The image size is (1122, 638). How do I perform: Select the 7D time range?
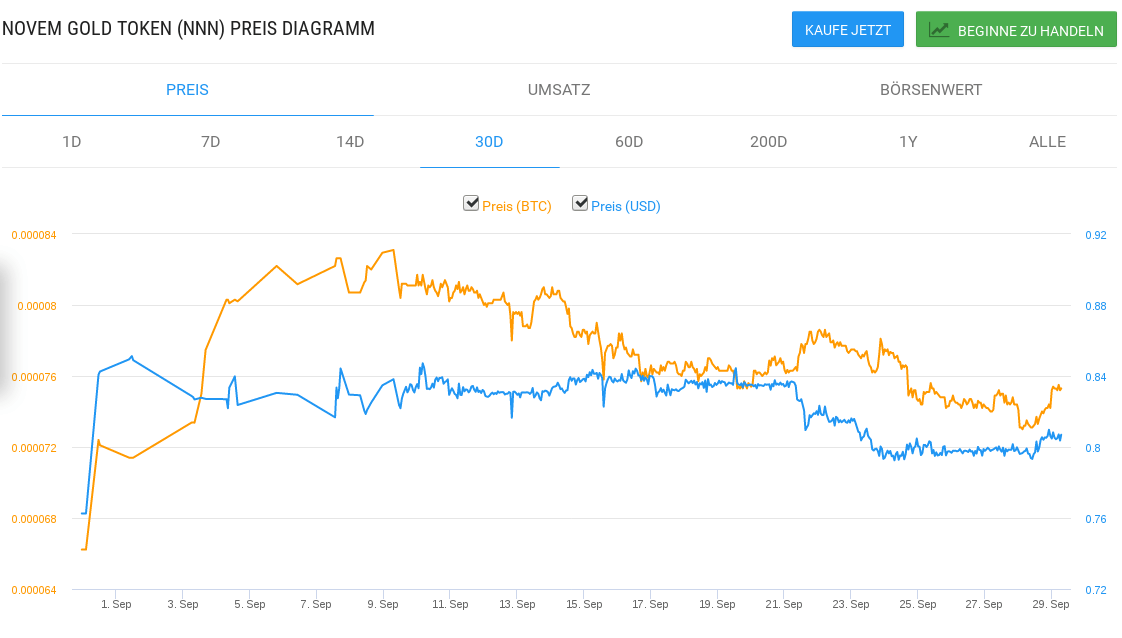tap(210, 142)
